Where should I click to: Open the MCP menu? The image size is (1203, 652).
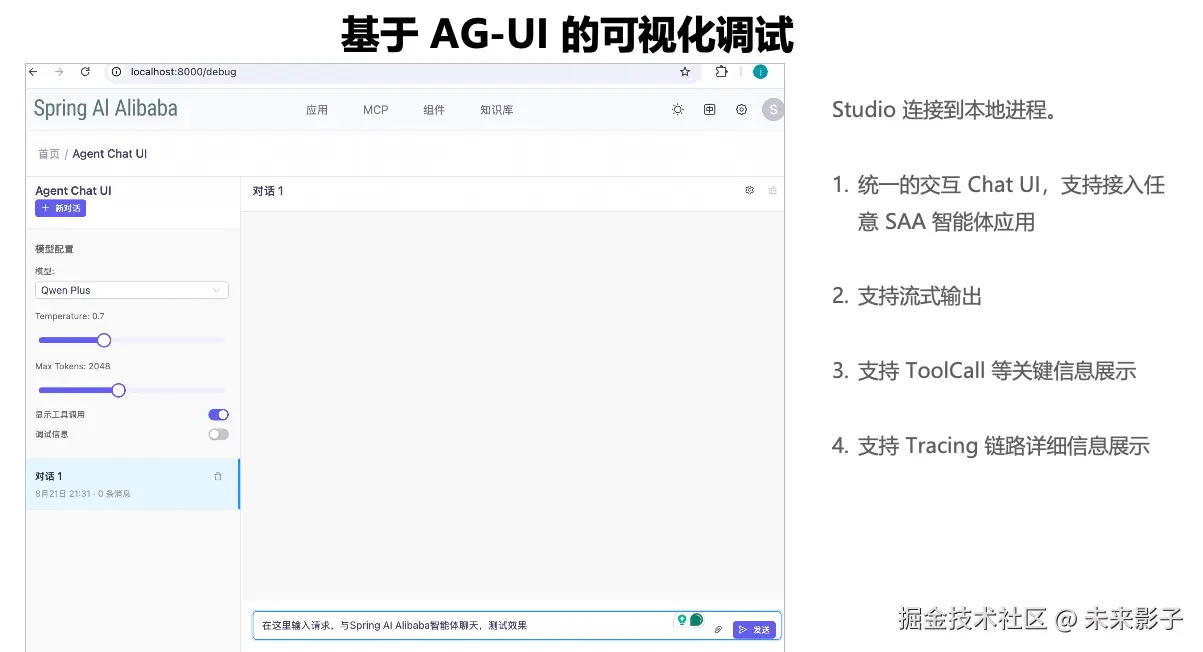point(376,110)
